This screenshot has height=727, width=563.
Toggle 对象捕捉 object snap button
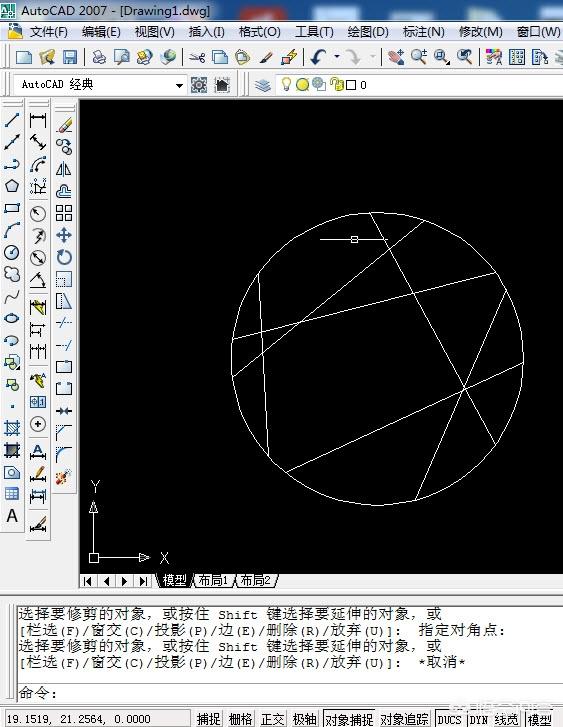pyautogui.click(x=349, y=719)
